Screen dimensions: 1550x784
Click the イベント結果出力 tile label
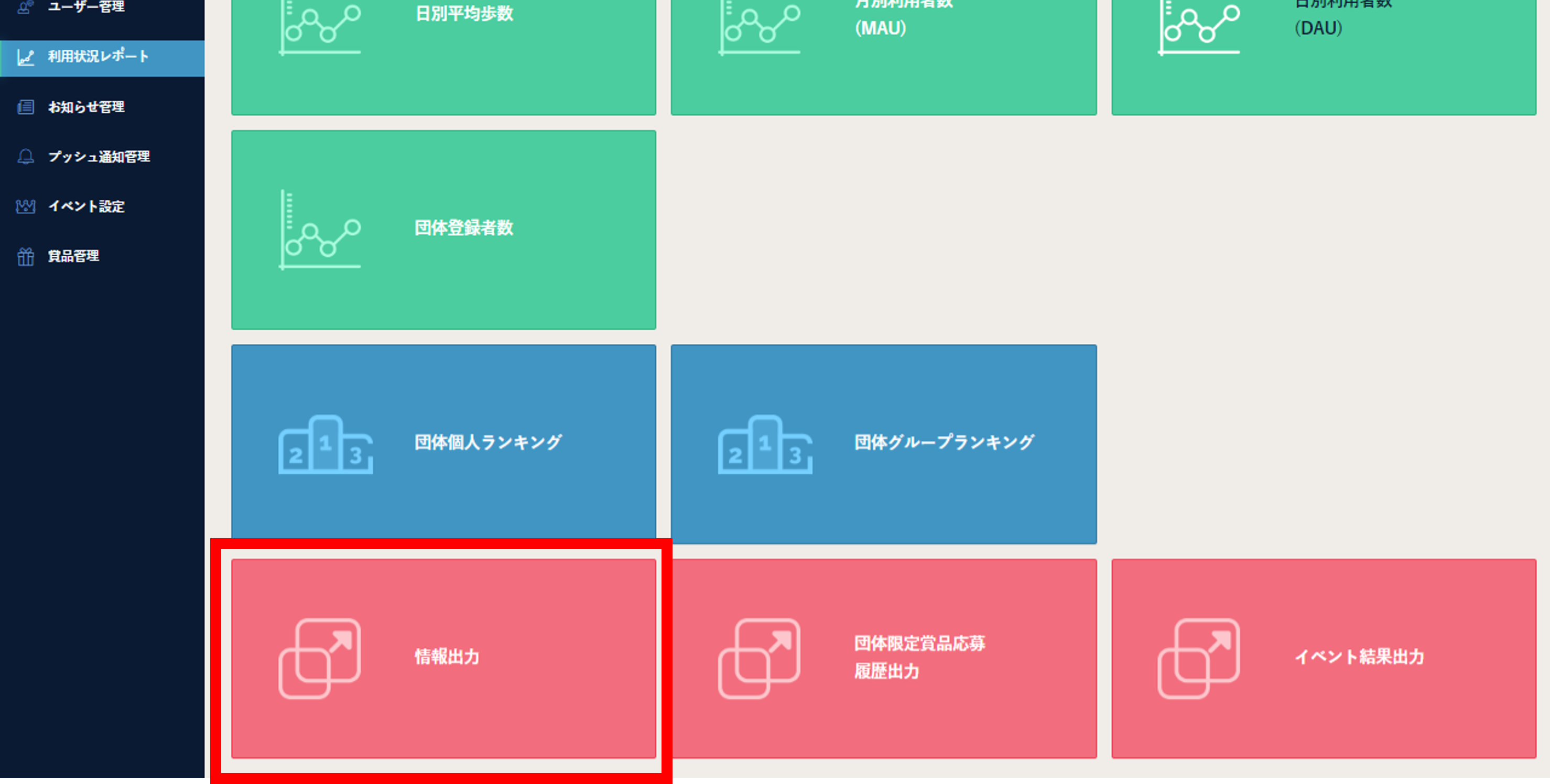(1359, 657)
